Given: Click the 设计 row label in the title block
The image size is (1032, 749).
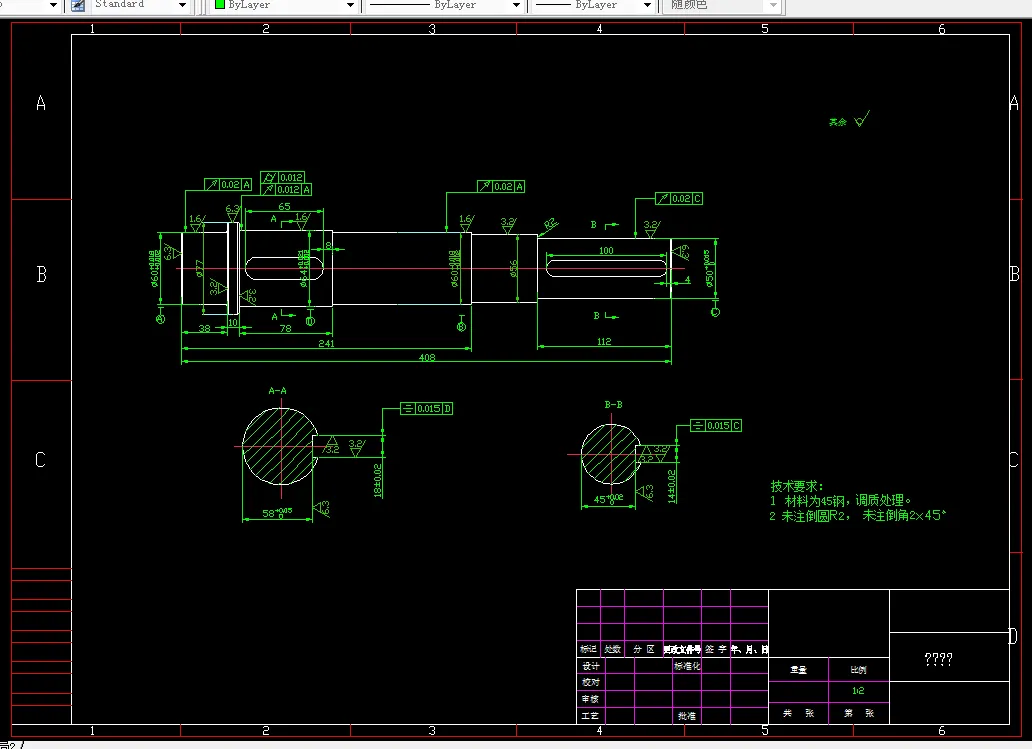Looking at the screenshot, I should tap(590, 666).
